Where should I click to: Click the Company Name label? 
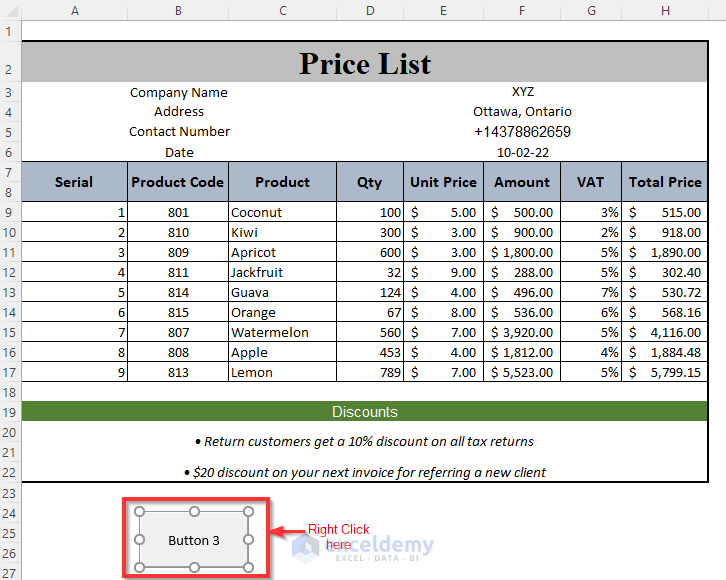pos(179,93)
